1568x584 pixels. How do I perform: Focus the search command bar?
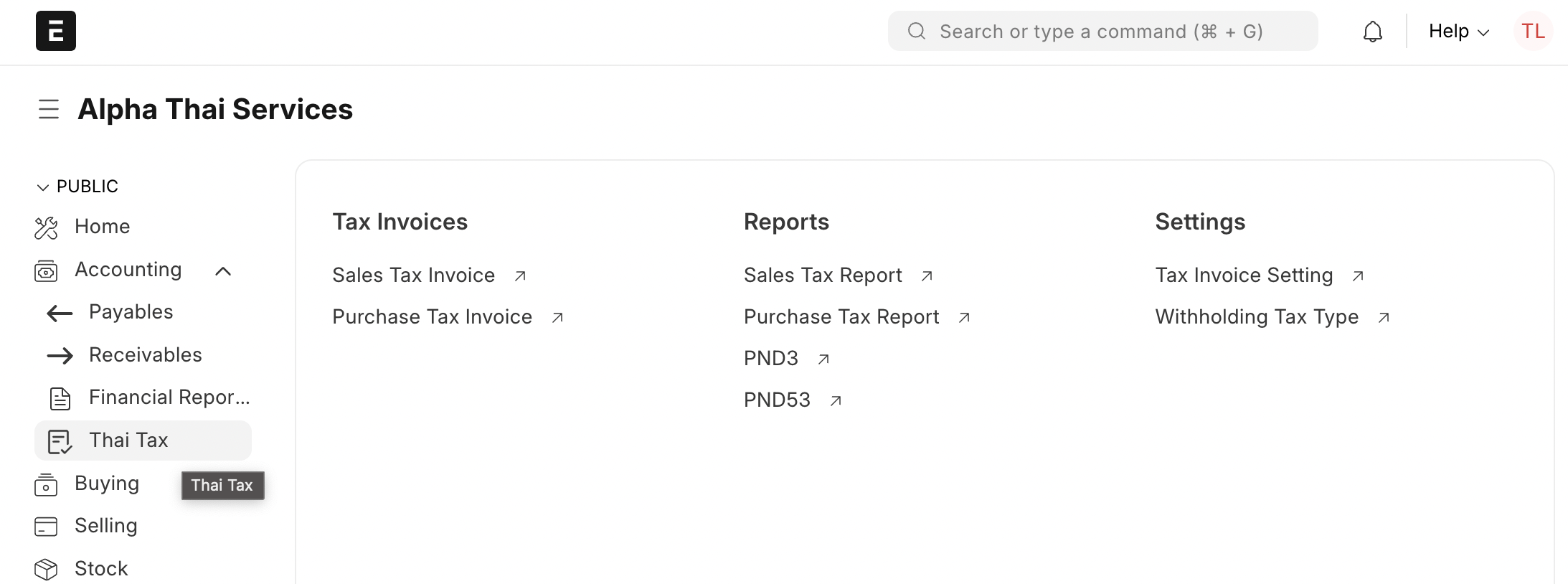(x=1102, y=32)
